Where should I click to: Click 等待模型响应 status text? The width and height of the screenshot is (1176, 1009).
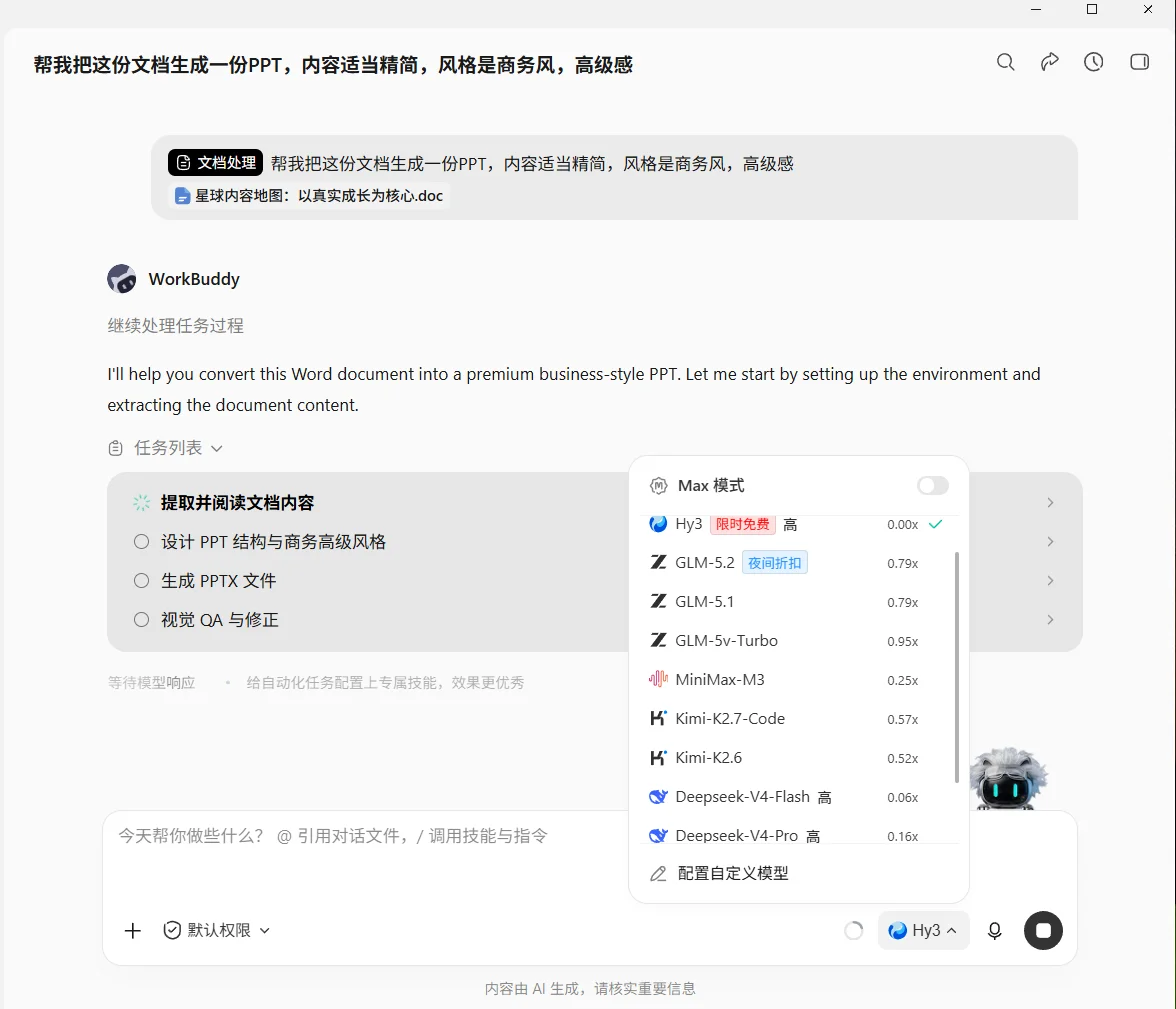click(x=152, y=683)
